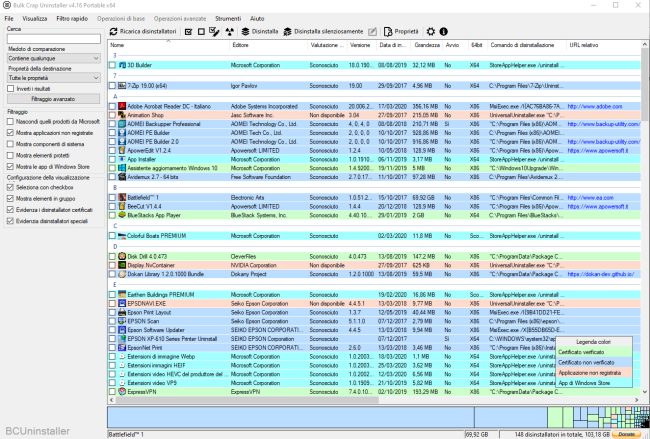The height and width of the screenshot is (439, 650).
Task: Open settings with the gear toolbar icon
Action: [x=429, y=32]
